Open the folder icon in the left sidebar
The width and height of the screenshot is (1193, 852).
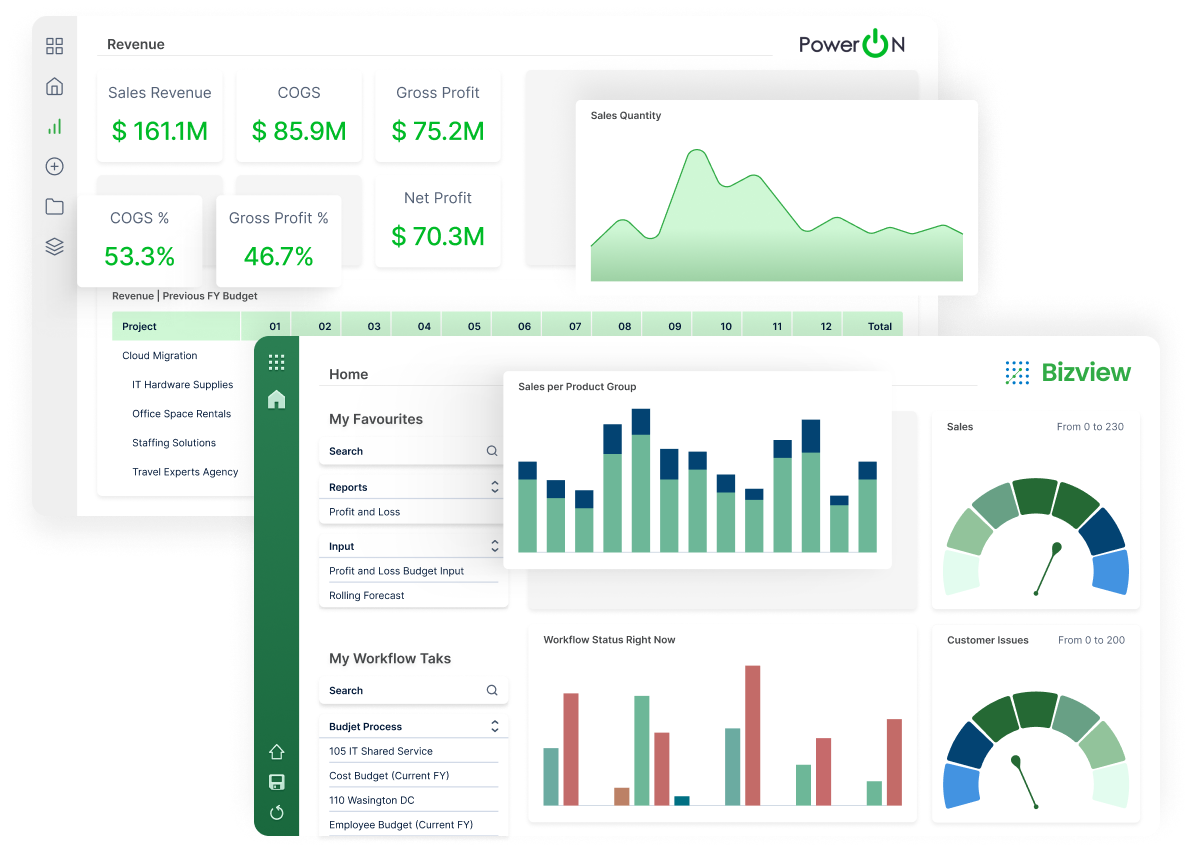[x=55, y=206]
